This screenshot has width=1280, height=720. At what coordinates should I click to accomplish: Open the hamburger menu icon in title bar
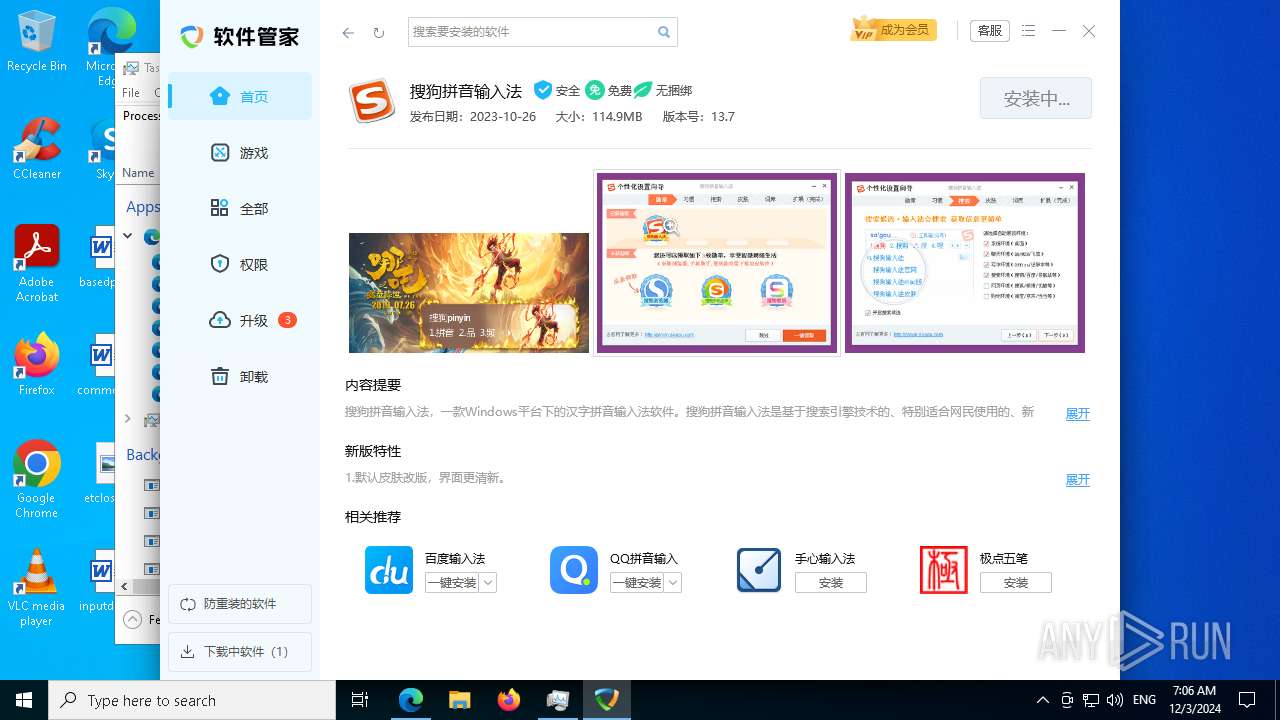[1029, 31]
